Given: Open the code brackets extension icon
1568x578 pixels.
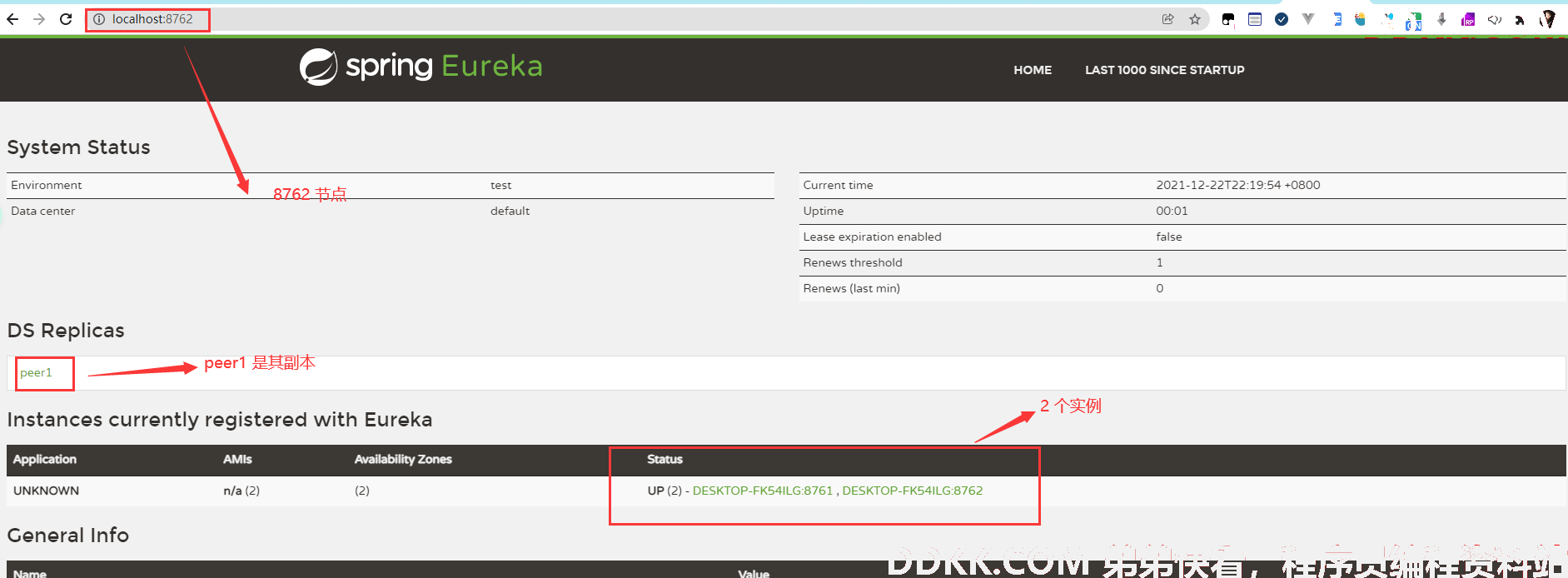Looking at the screenshot, I should [x=1495, y=19].
